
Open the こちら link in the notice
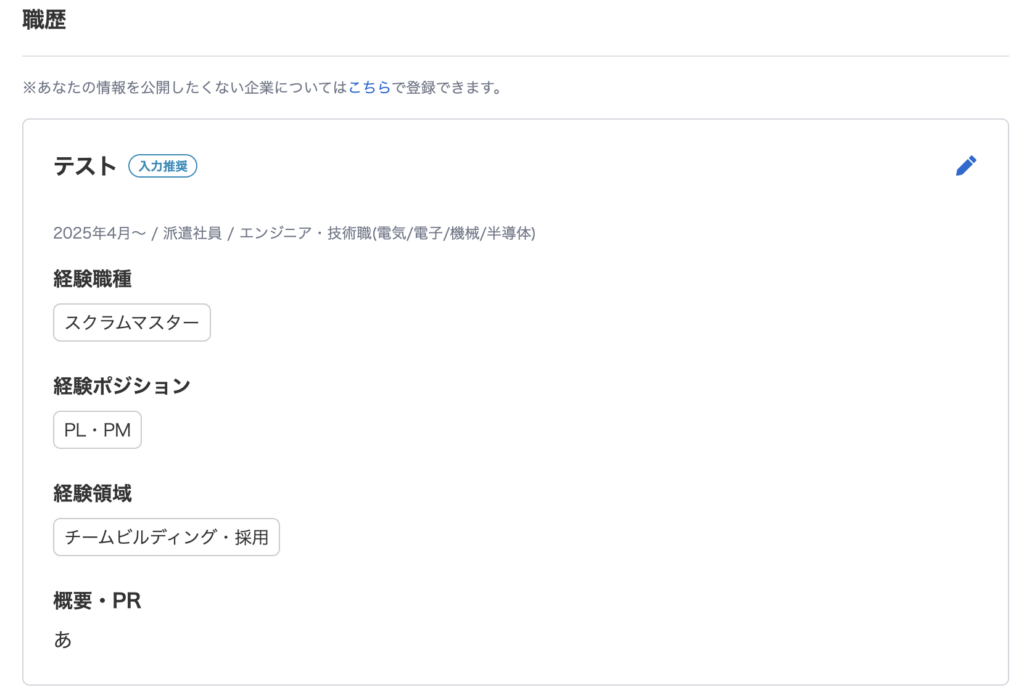point(369,88)
